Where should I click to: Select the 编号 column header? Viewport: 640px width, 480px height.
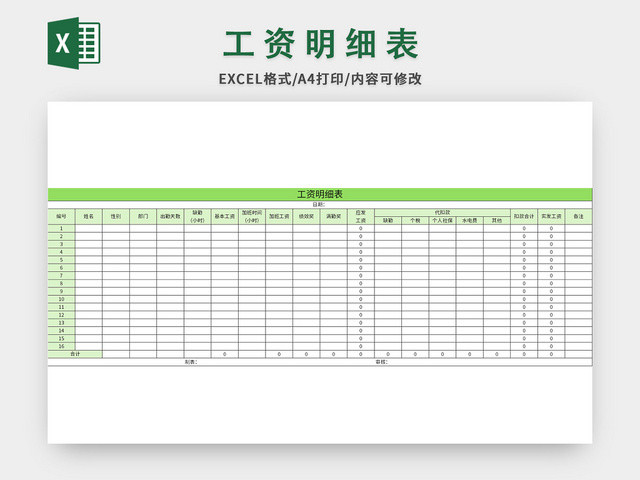(62, 216)
